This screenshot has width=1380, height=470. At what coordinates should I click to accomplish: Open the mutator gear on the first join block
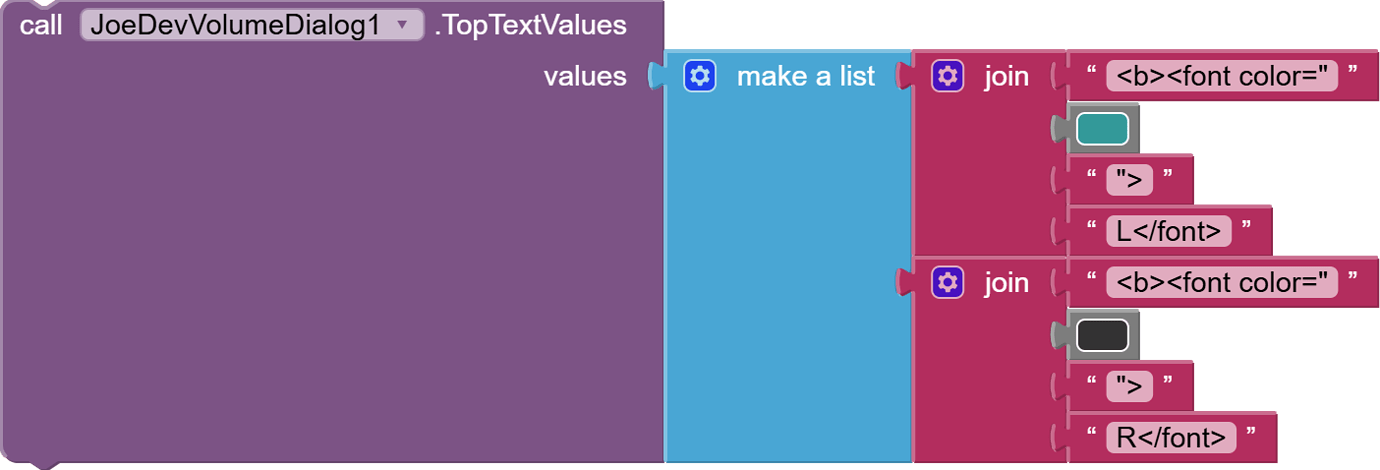tap(947, 76)
